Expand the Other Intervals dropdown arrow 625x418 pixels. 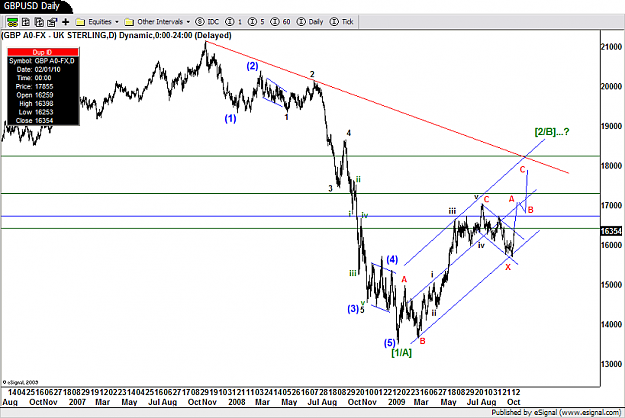point(188,22)
